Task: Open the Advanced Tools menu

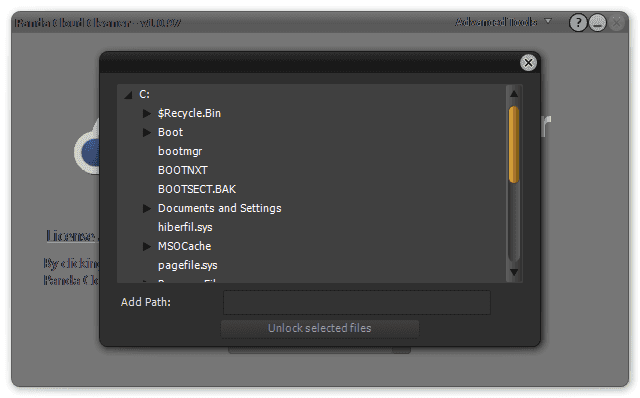Action: click(x=496, y=22)
